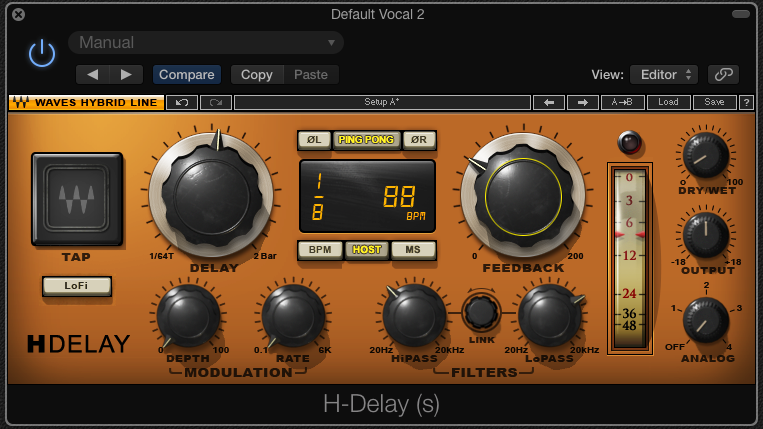Open Waves help question mark
The image size is (763, 429).
pyautogui.click(x=746, y=102)
